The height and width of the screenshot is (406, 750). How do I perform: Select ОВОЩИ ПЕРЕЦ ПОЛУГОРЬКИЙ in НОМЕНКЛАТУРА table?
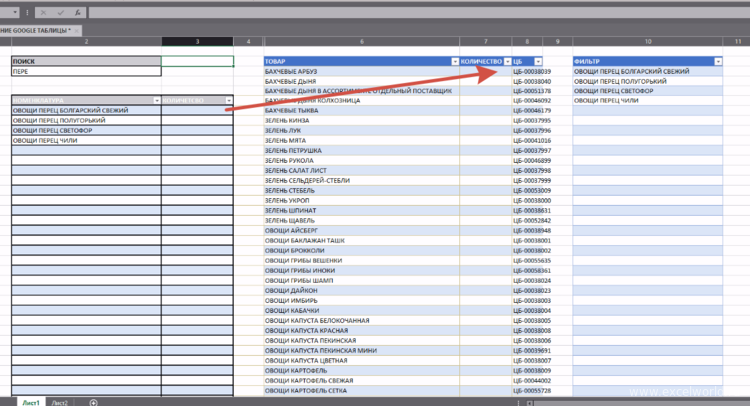(86, 121)
